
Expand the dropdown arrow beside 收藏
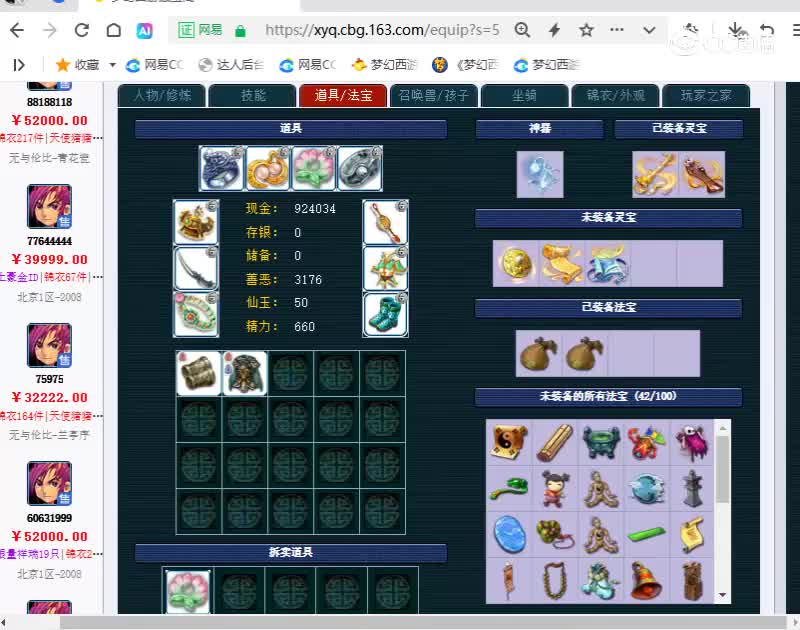pos(112,65)
